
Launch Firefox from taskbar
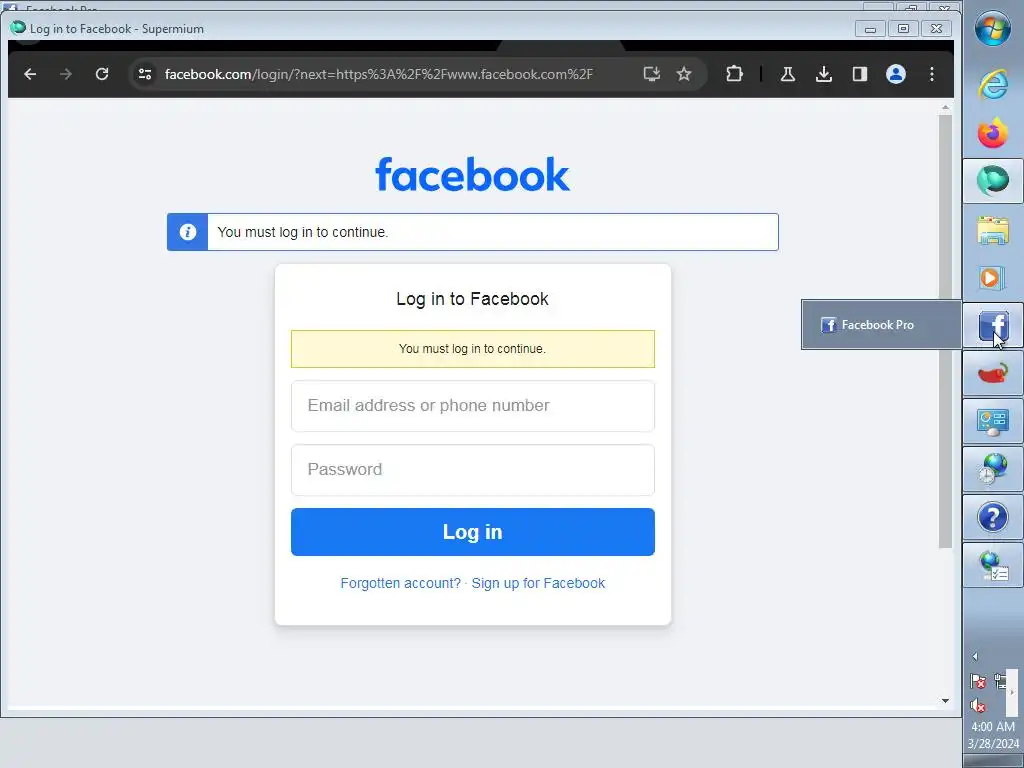pyautogui.click(x=993, y=133)
